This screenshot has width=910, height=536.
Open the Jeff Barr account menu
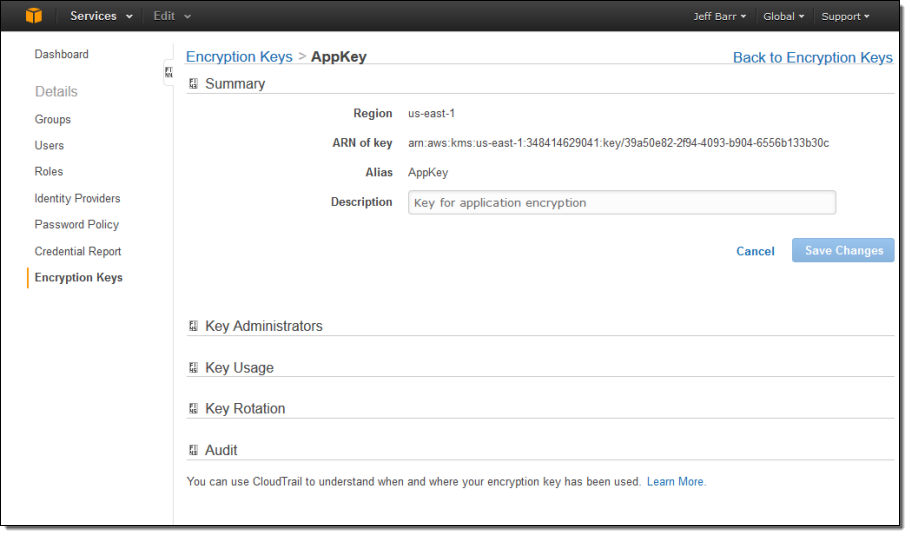pyautogui.click(x=719, y=16)
